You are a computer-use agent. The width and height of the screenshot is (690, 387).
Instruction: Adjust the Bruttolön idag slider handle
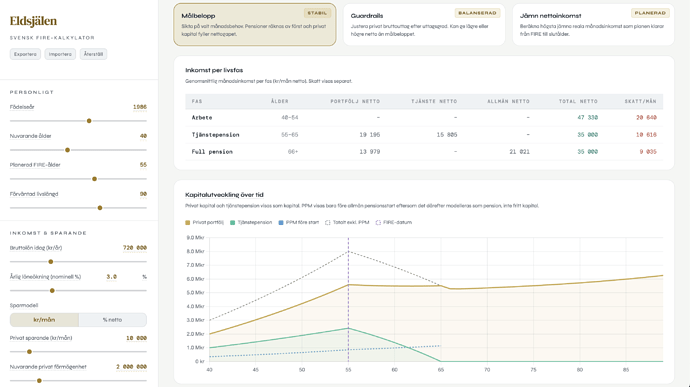point(51,262)
